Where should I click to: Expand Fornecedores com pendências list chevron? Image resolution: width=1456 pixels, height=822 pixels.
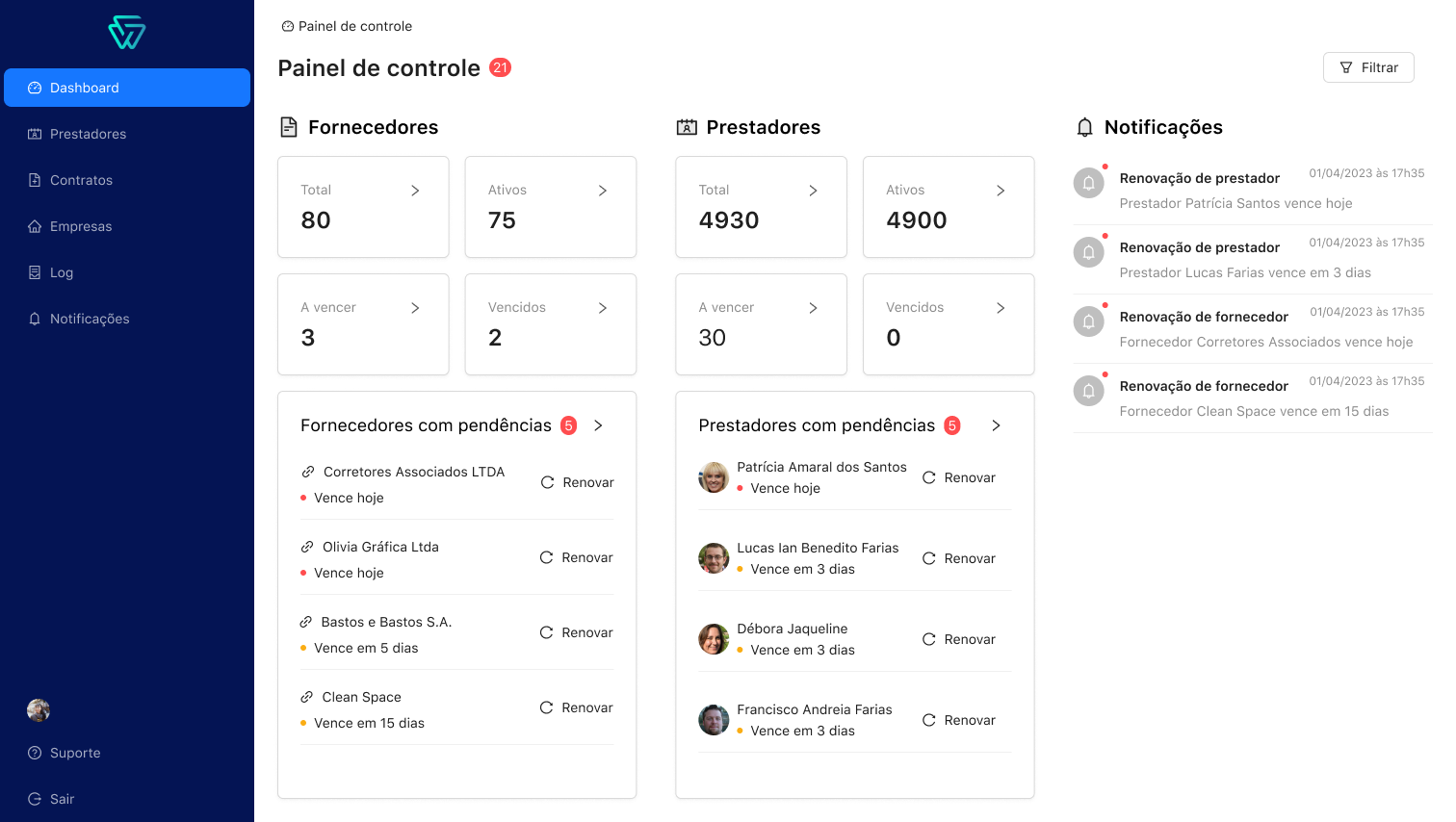598,425
